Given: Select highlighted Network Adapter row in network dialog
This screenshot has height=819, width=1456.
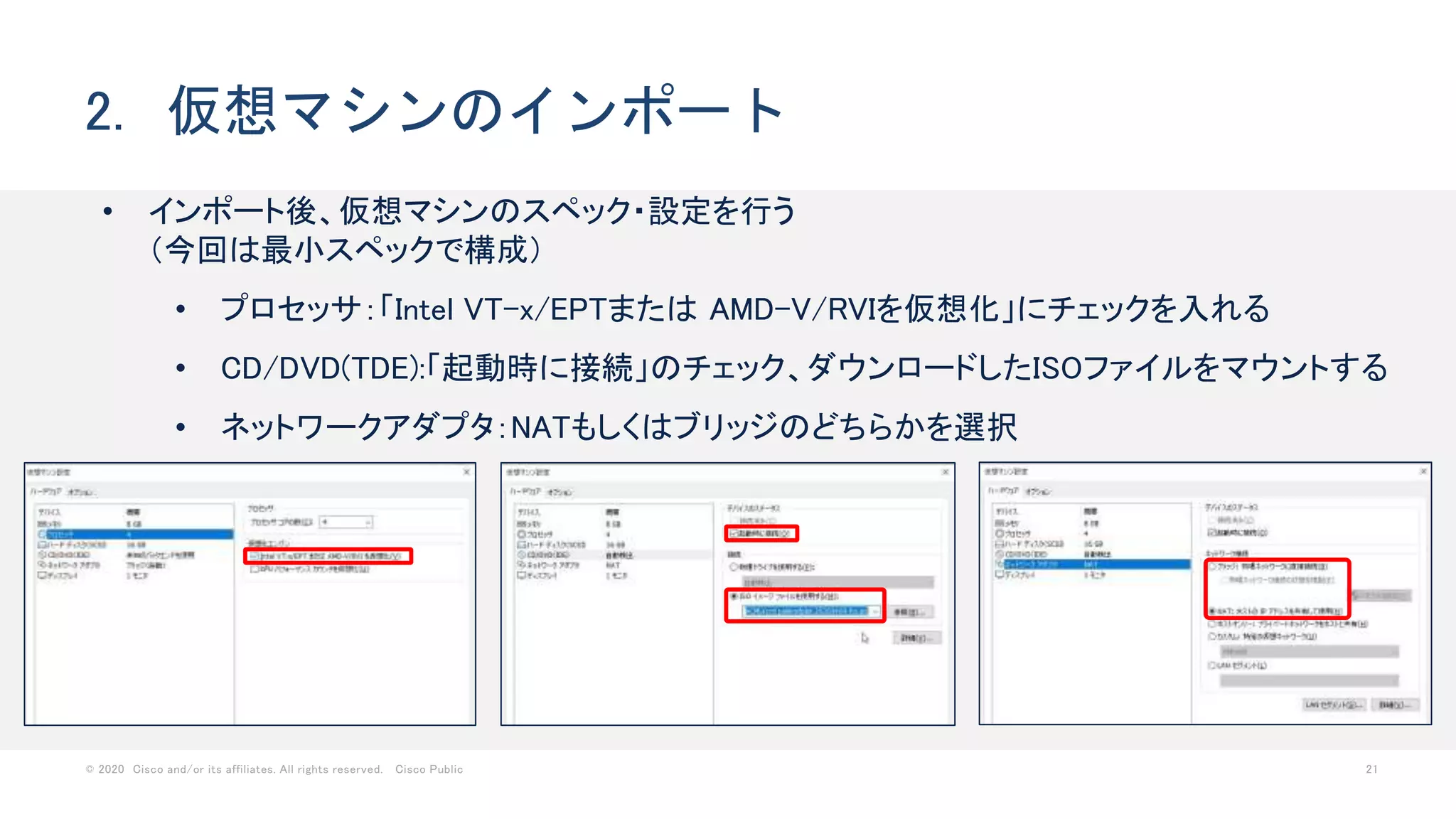Looking at the screenshot, I should point(1092,564).
